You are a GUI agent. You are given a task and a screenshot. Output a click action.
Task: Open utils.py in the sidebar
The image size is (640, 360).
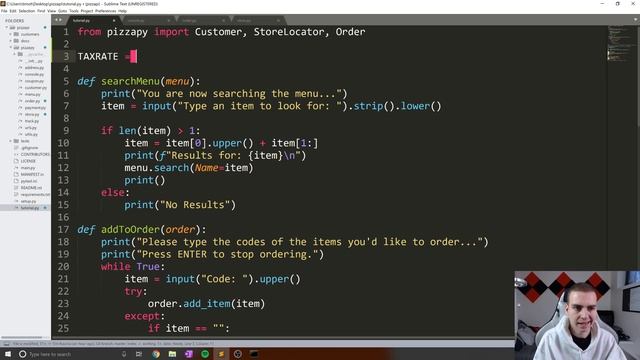[x=32, y=134]
